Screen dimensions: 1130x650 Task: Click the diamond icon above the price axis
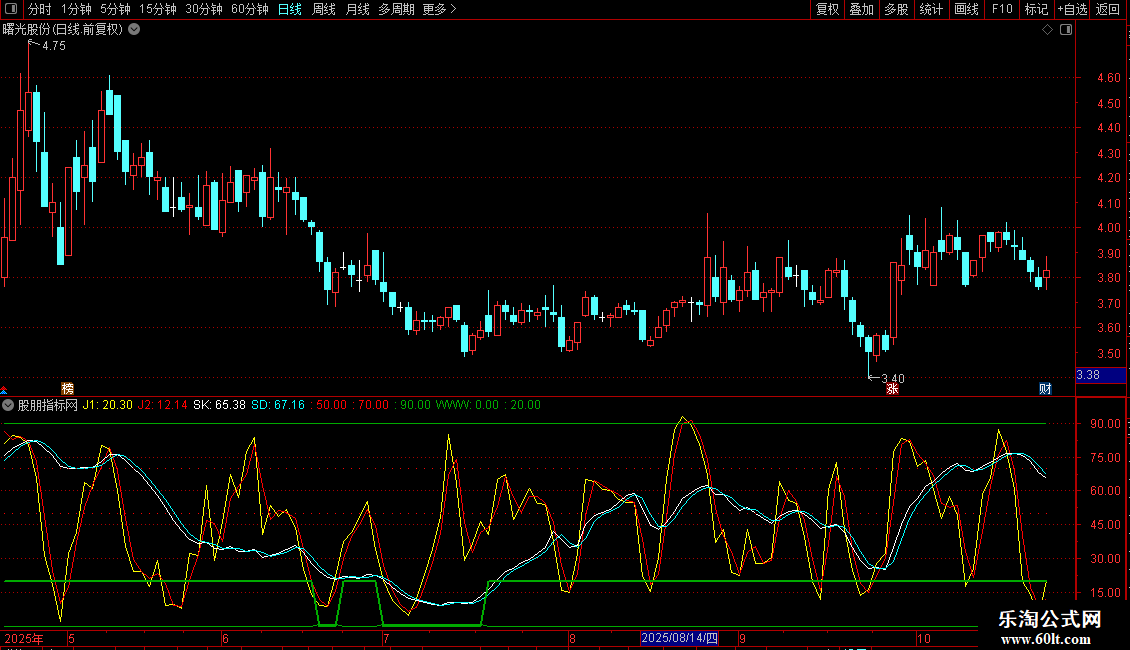point(1047,30)
